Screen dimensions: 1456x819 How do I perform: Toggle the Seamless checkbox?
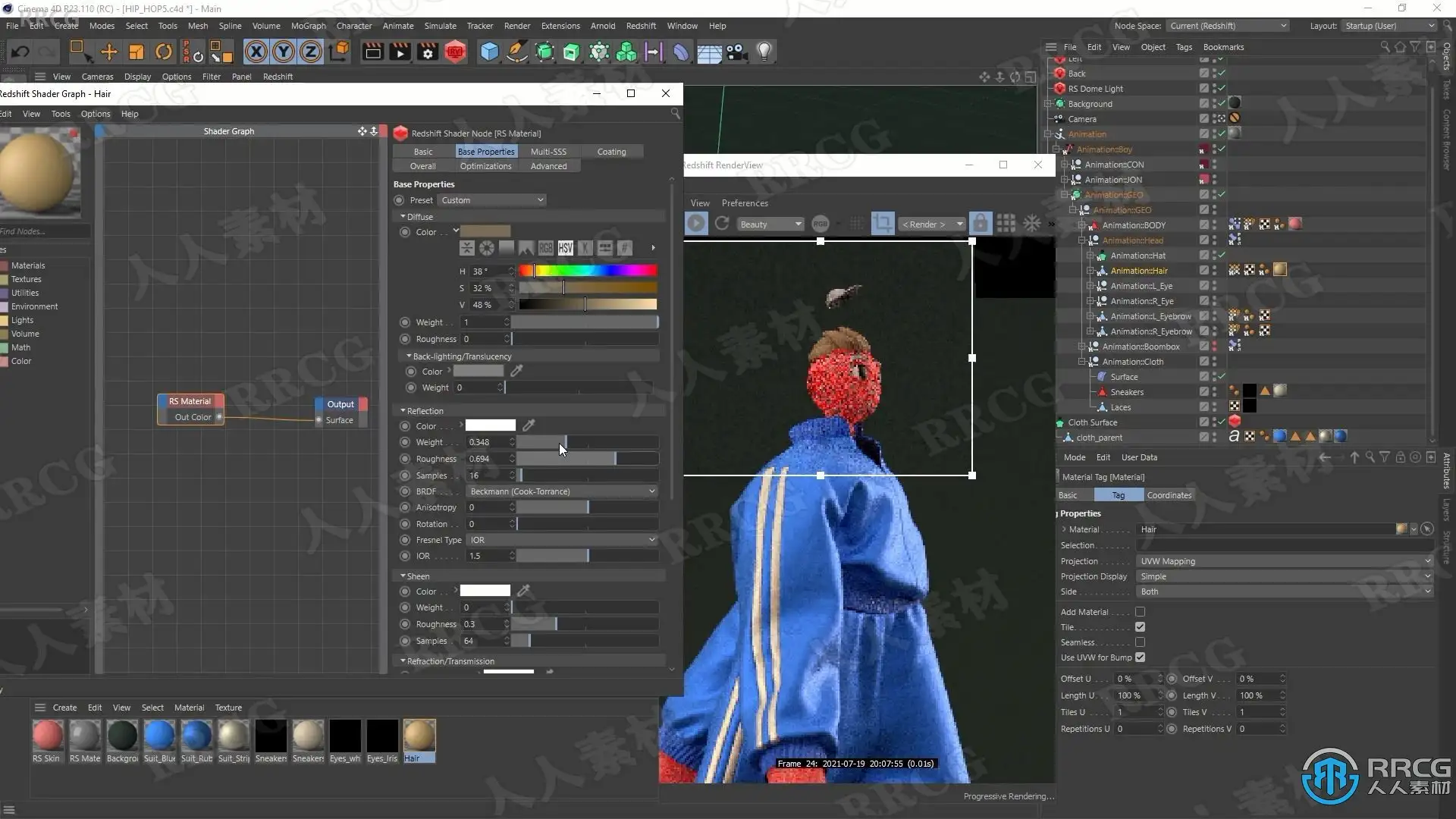[1140, 642]
